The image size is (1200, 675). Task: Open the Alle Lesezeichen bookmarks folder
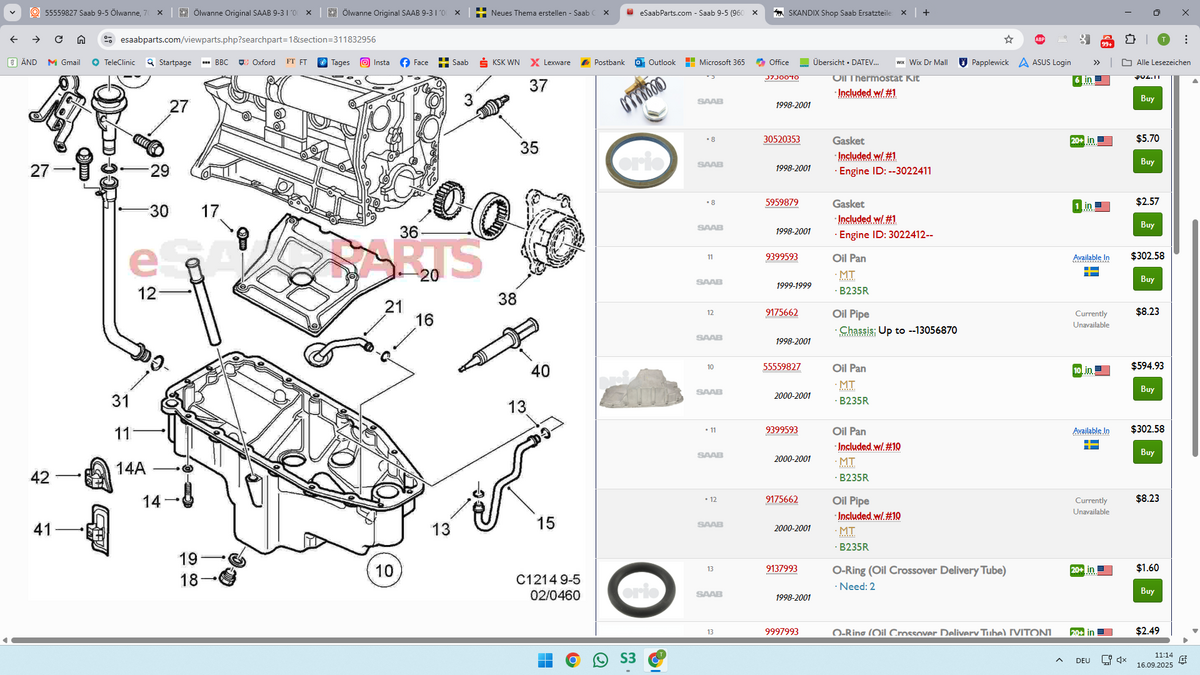[1157, 62]
